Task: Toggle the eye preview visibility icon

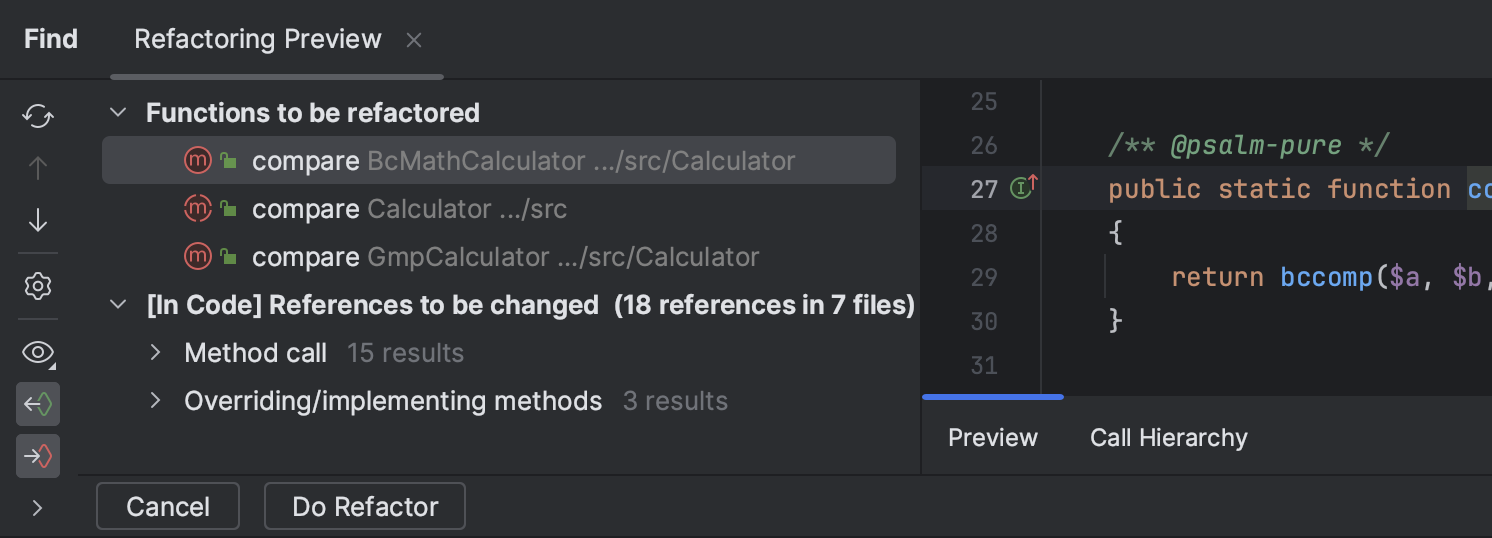Action: point(38,352)
